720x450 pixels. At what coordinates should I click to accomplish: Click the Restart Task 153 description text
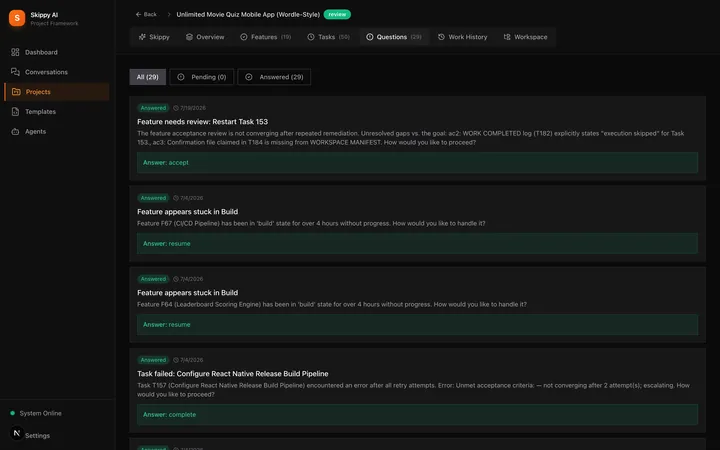411,138
